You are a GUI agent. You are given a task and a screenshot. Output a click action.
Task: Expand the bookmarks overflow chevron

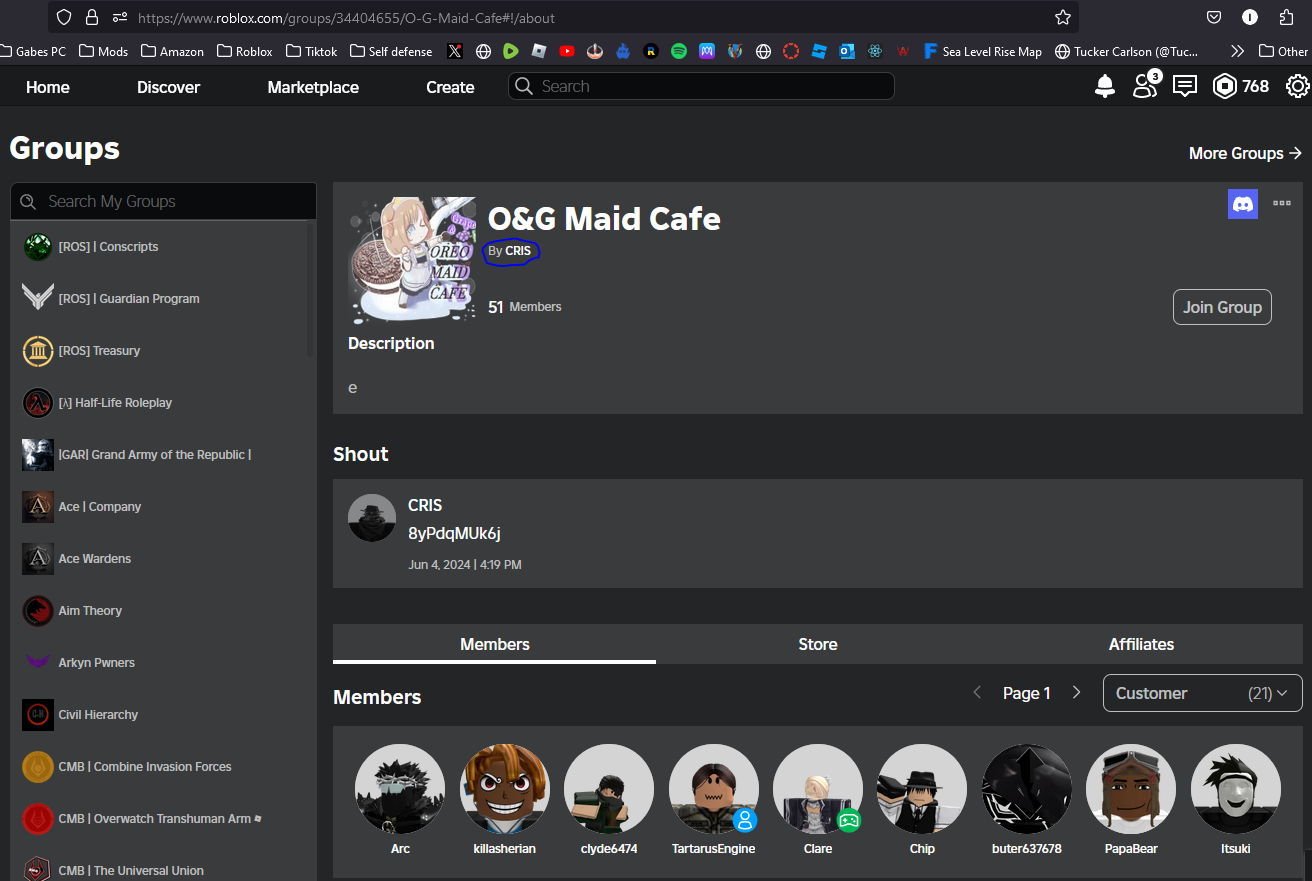click(1237, 51)
